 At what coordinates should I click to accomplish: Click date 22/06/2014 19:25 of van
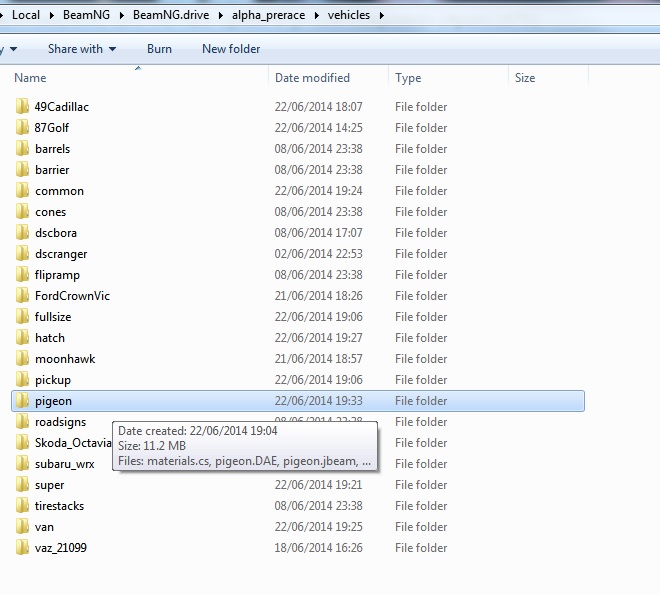(x=319, y=527)
